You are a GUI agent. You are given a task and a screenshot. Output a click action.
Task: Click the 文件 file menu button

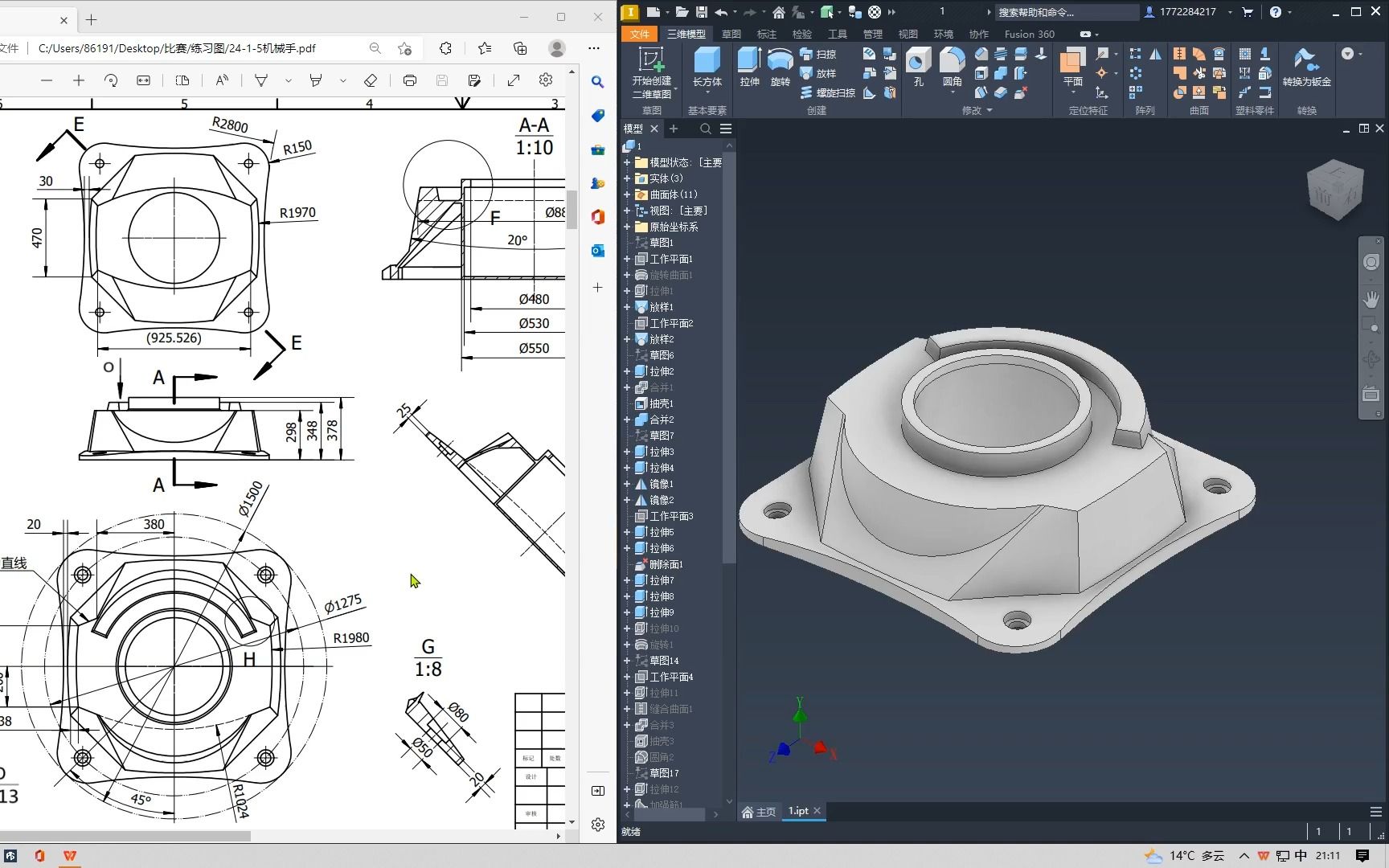coord(640,34)
